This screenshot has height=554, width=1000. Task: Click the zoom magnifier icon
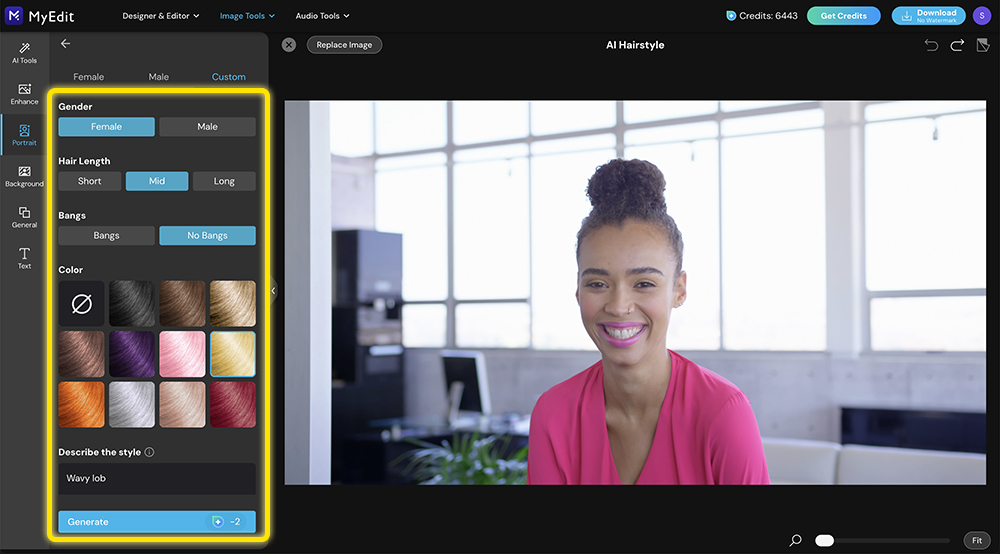click(795, 541)
